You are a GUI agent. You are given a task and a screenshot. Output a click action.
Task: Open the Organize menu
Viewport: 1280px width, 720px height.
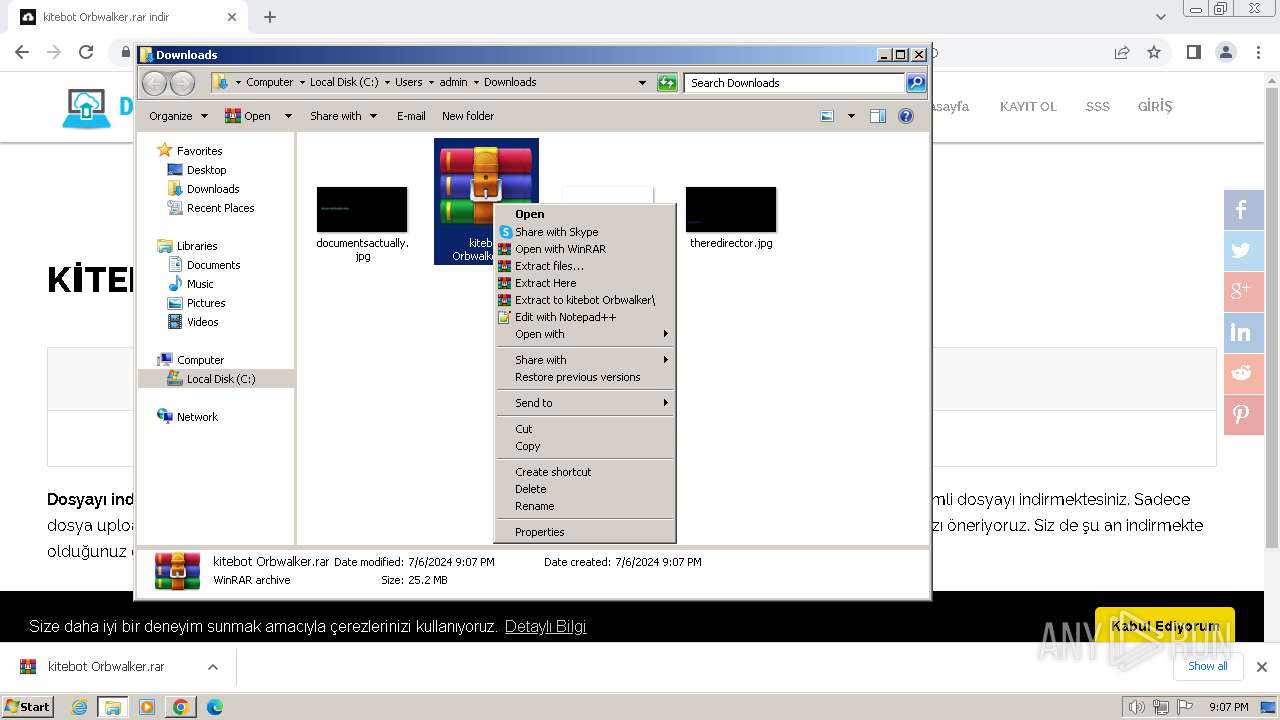[x=178, y=116]
